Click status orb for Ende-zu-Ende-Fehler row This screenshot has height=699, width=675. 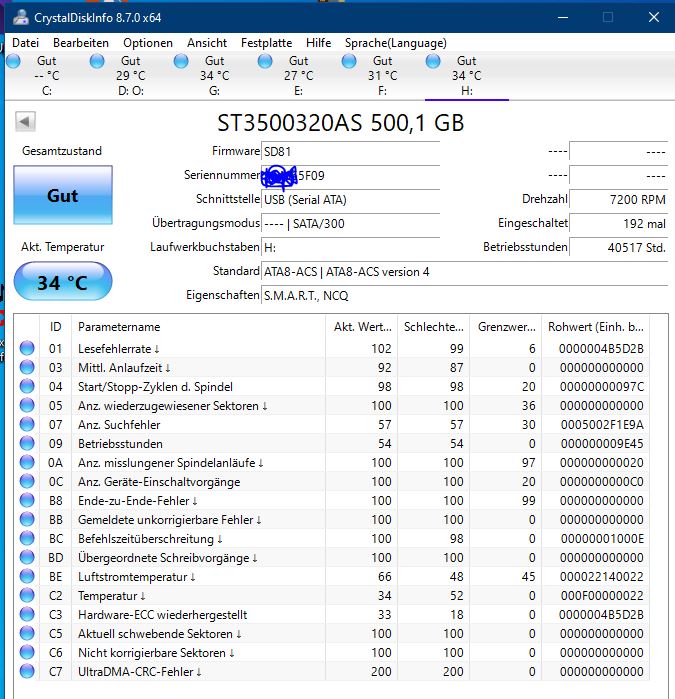pos(27,501)
